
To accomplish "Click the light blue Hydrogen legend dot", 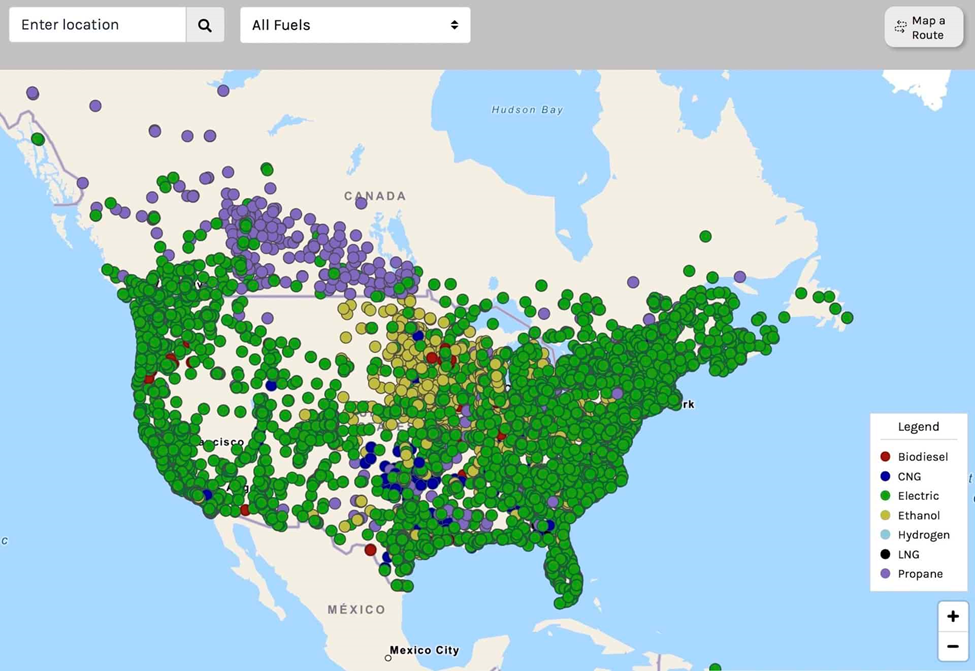I will click(x=885, y=535).
